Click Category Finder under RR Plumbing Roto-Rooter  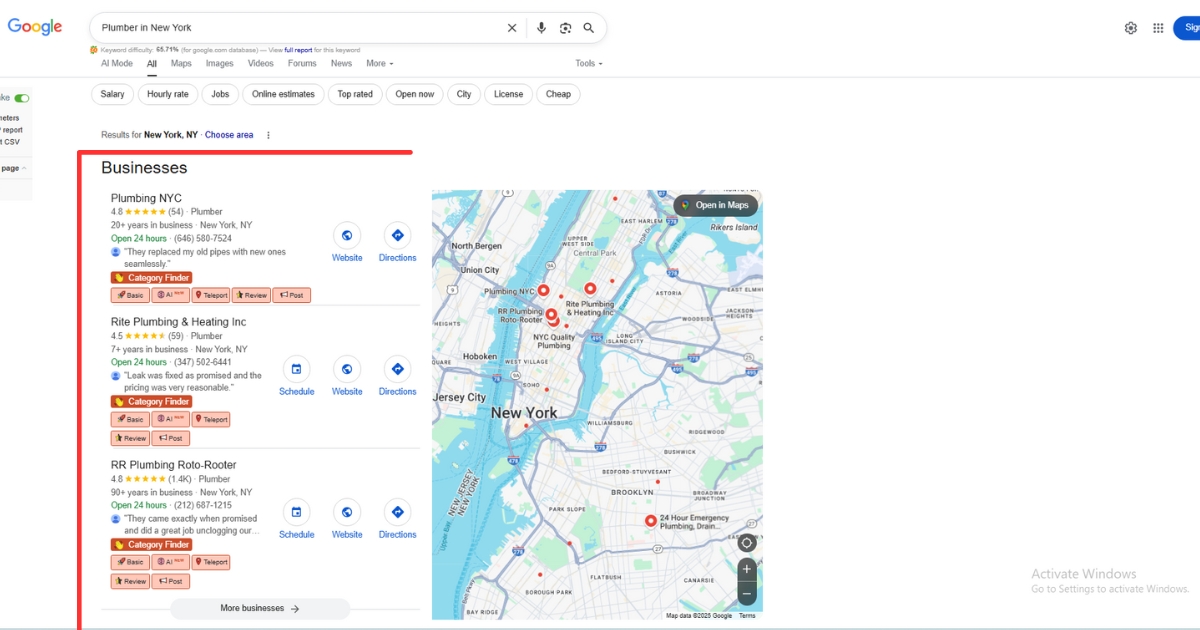tap(151, 545)
